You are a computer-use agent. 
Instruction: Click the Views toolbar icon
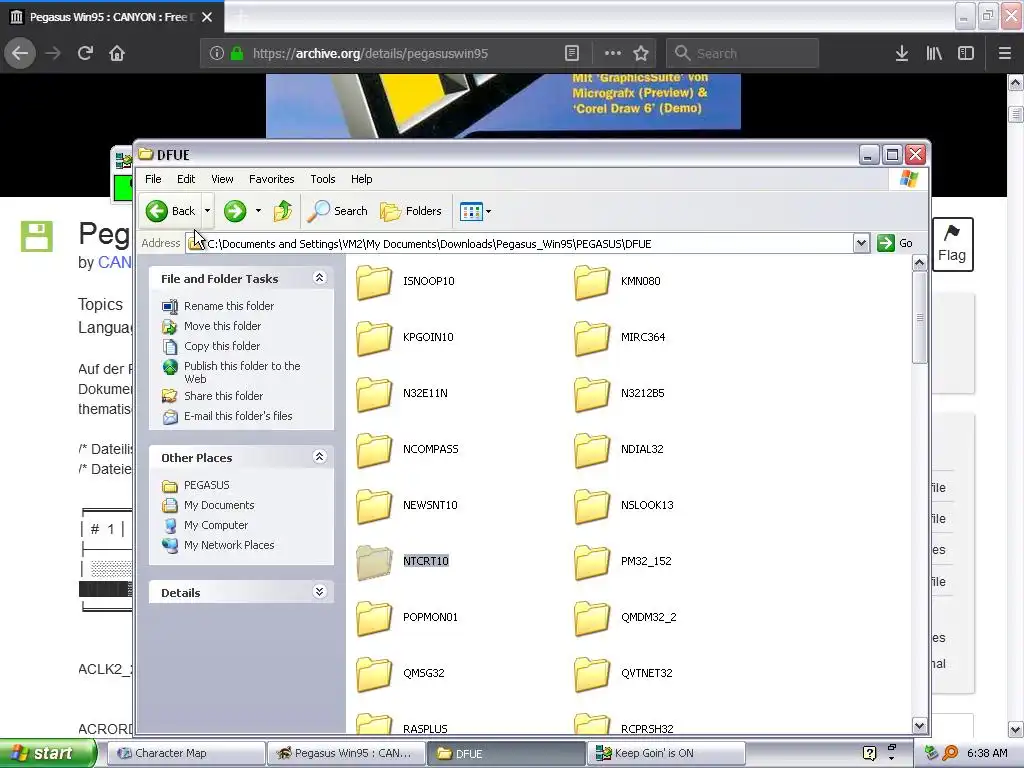coord(471,211)
